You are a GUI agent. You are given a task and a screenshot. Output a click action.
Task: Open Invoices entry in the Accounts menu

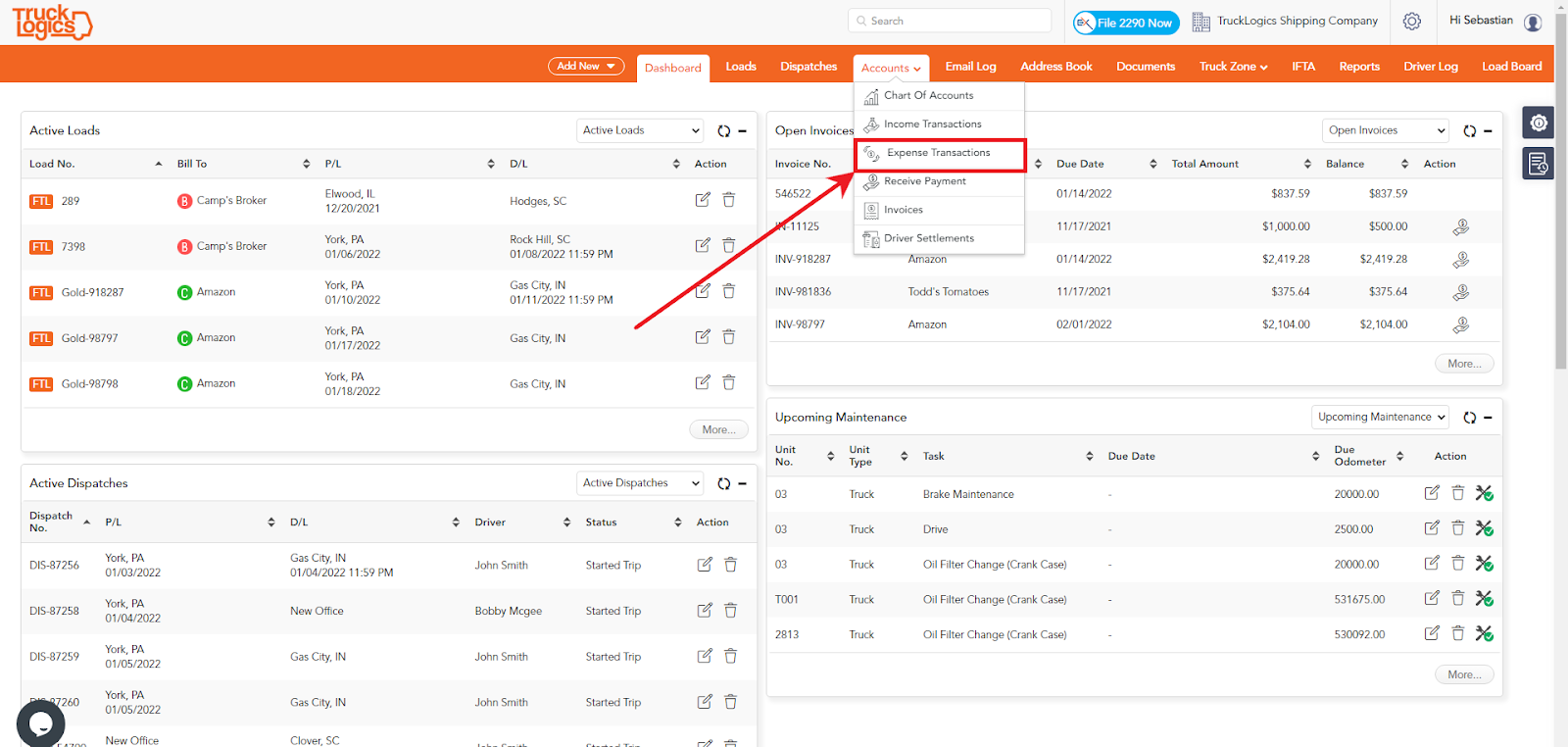point(939,210)
